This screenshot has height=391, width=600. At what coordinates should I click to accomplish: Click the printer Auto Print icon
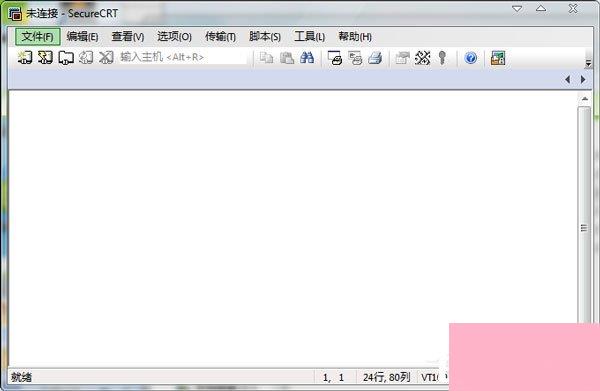(x=375, y=58)
